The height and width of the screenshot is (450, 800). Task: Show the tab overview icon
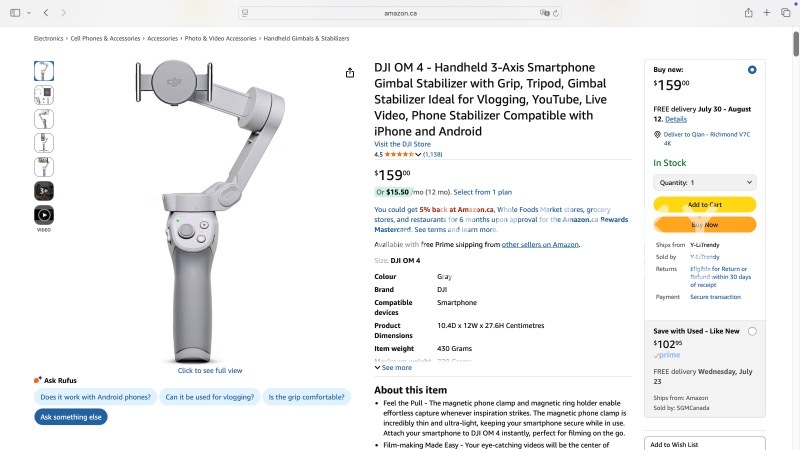(786, 13)
